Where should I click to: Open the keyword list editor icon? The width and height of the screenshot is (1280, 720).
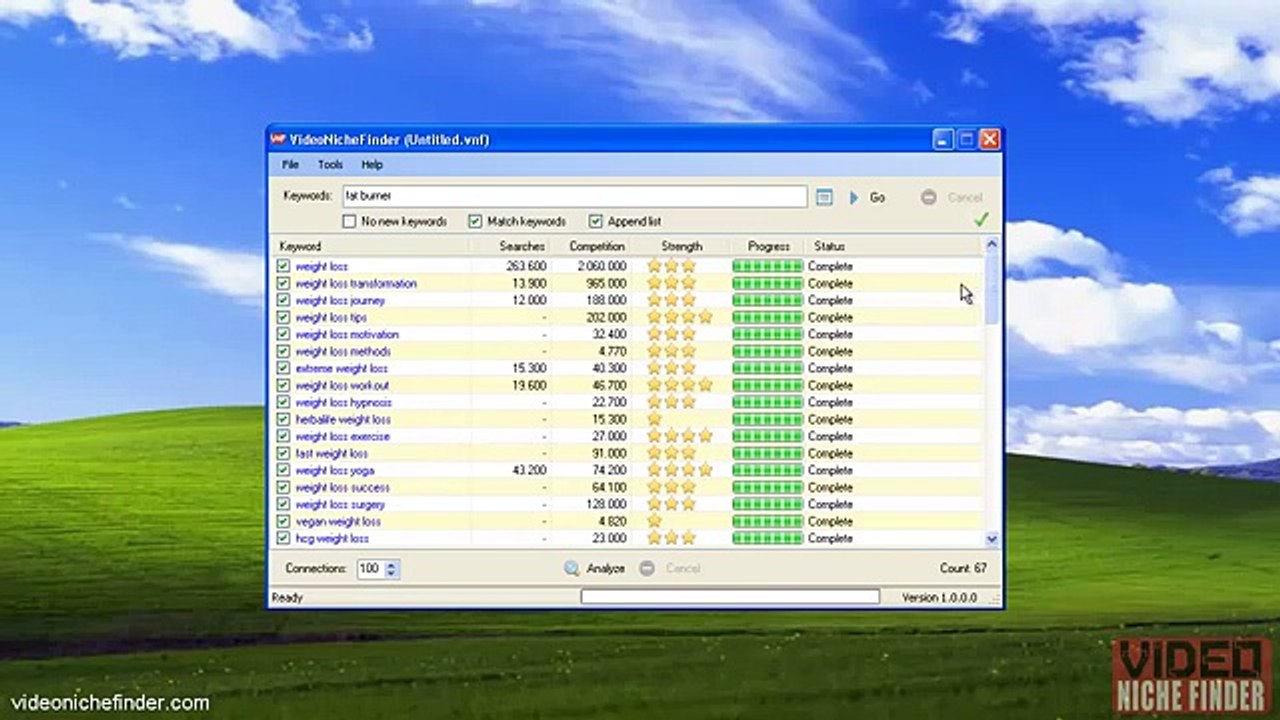pos(824,198)
